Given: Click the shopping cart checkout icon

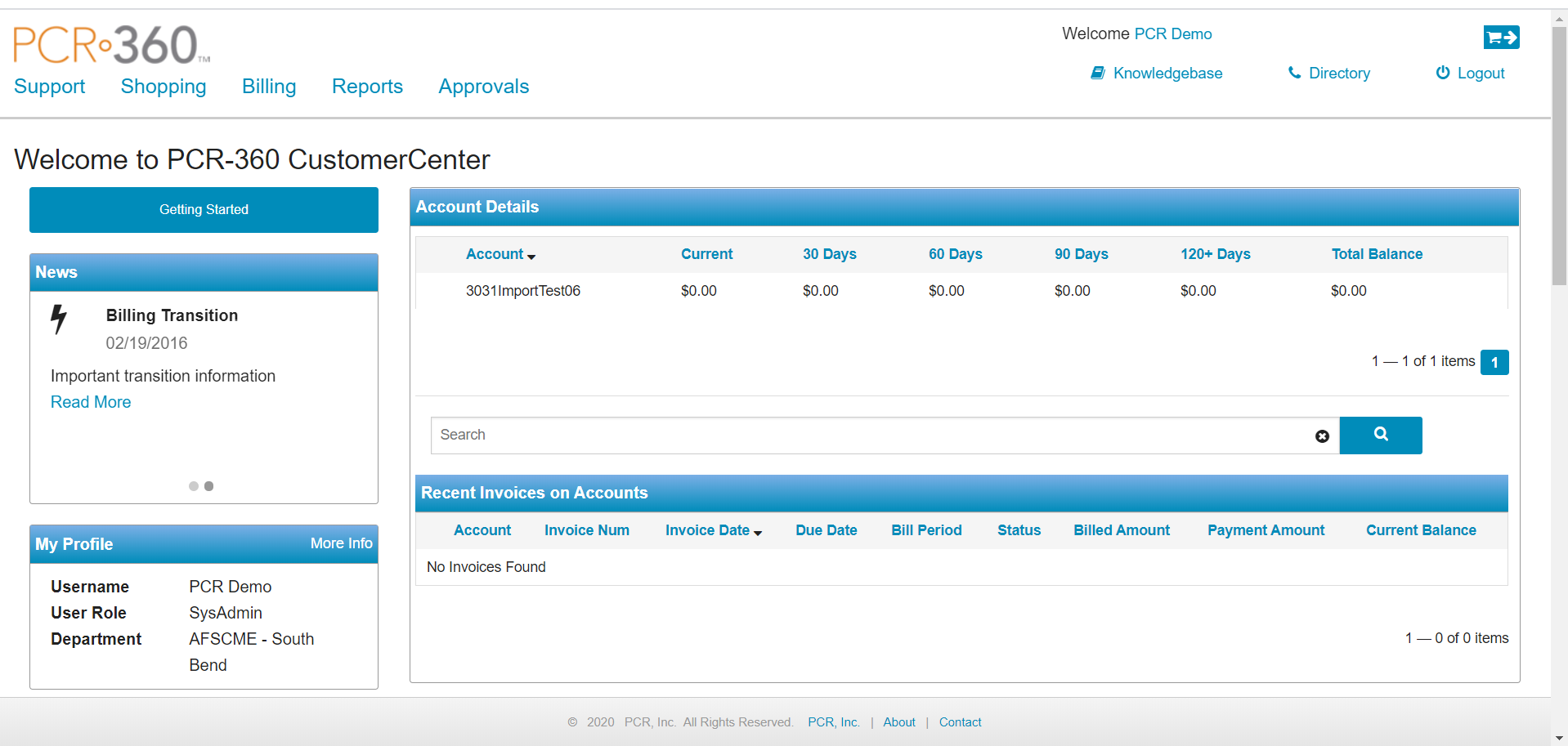Looking at the screenshot, I should pos(1501,37).
